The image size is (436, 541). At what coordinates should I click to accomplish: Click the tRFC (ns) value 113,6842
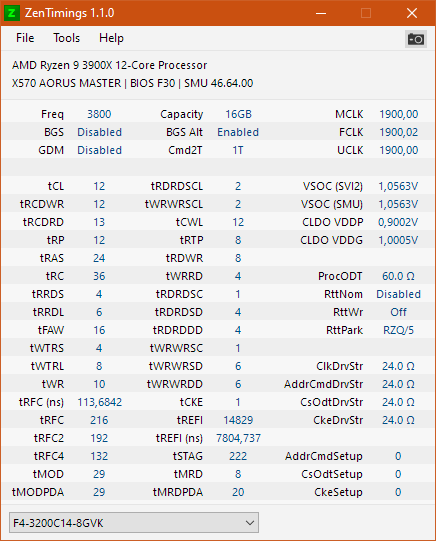click(99, 402)
